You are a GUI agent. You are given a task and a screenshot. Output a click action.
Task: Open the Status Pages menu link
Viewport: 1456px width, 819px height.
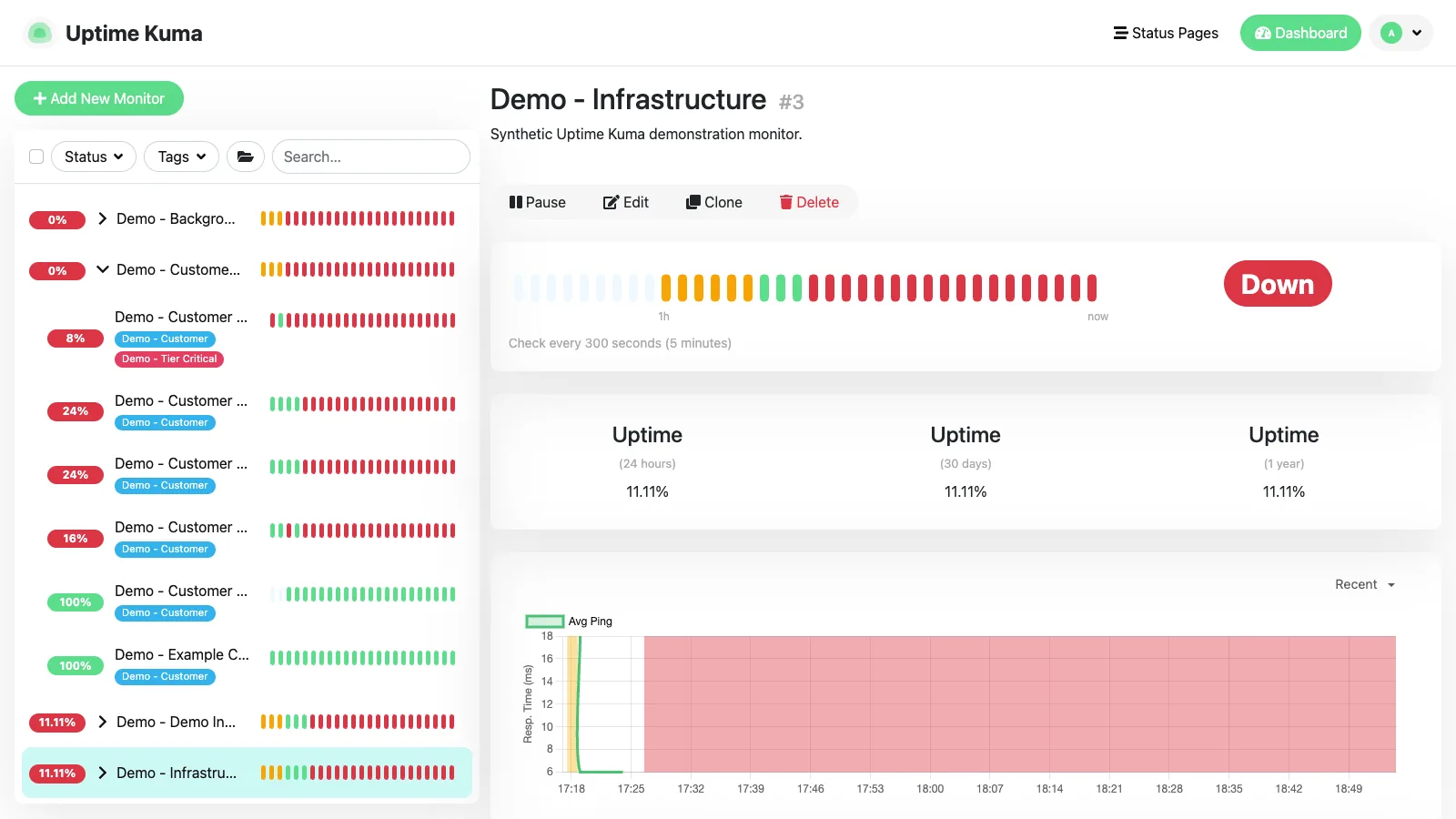click(1166, 33)
